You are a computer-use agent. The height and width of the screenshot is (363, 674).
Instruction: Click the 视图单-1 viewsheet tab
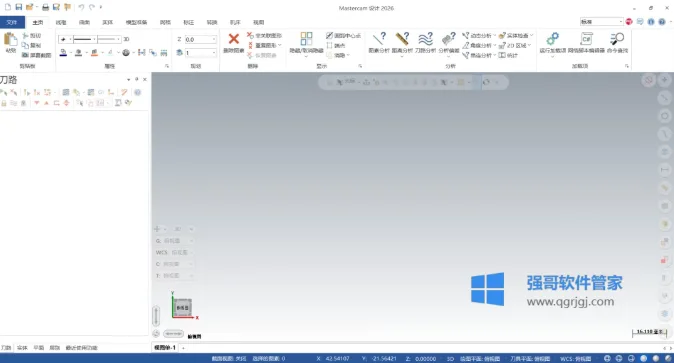(165, 348)
